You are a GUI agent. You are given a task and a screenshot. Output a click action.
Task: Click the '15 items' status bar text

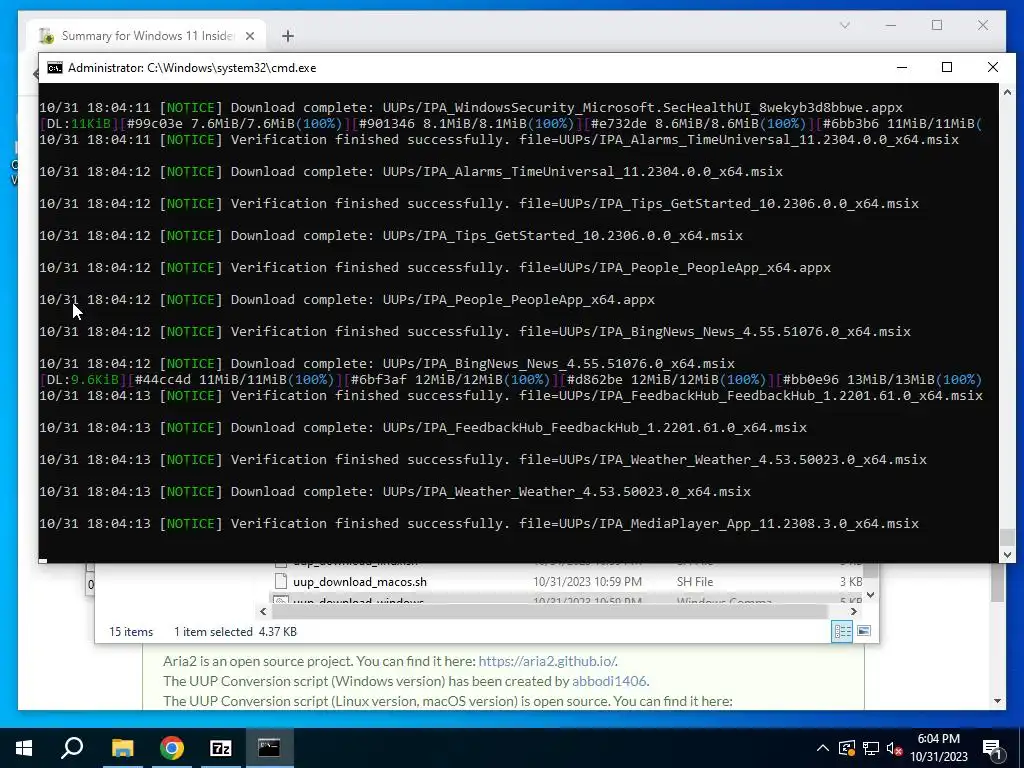pos(131,632)
